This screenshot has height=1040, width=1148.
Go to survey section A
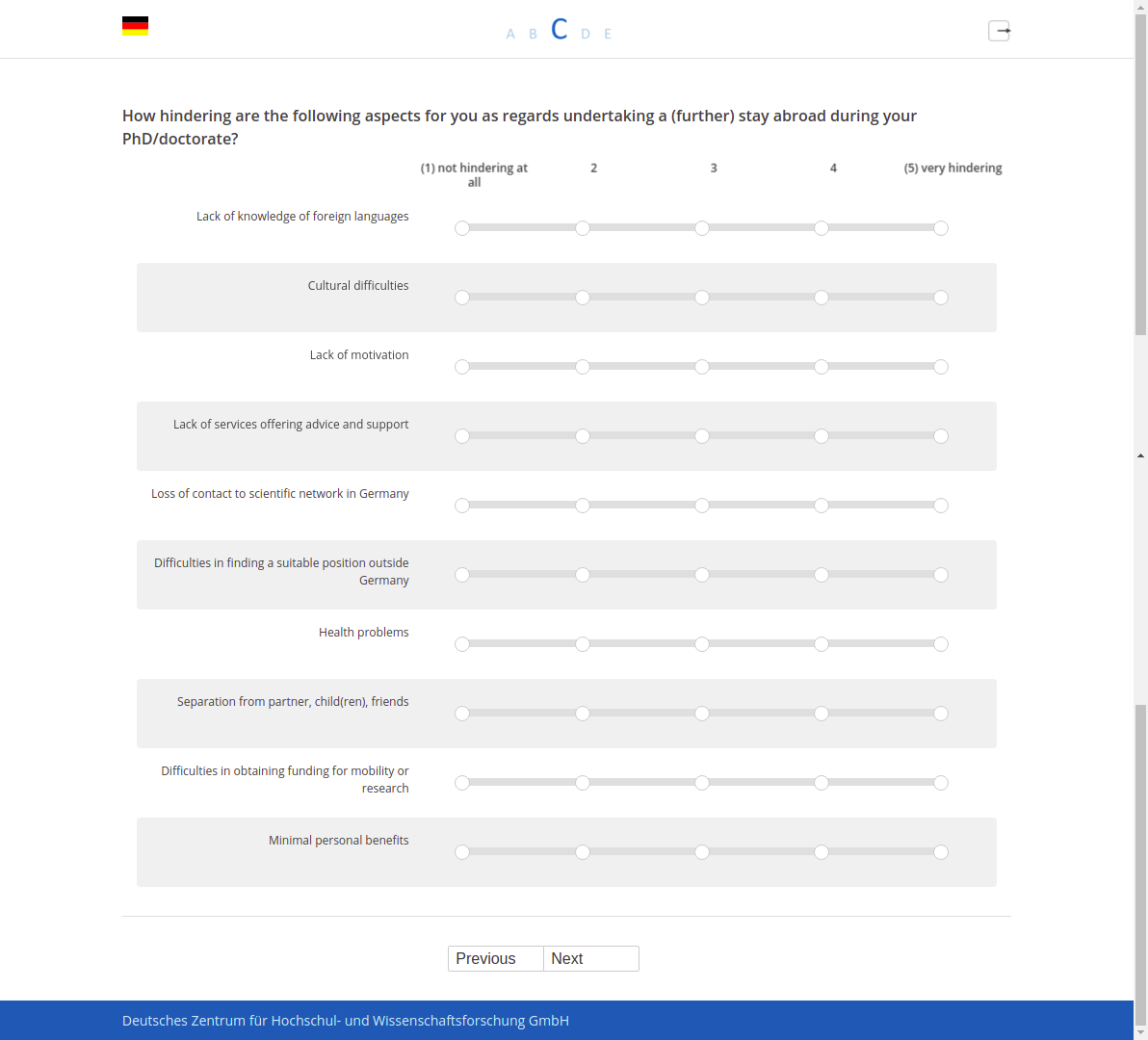pos(510,34)
